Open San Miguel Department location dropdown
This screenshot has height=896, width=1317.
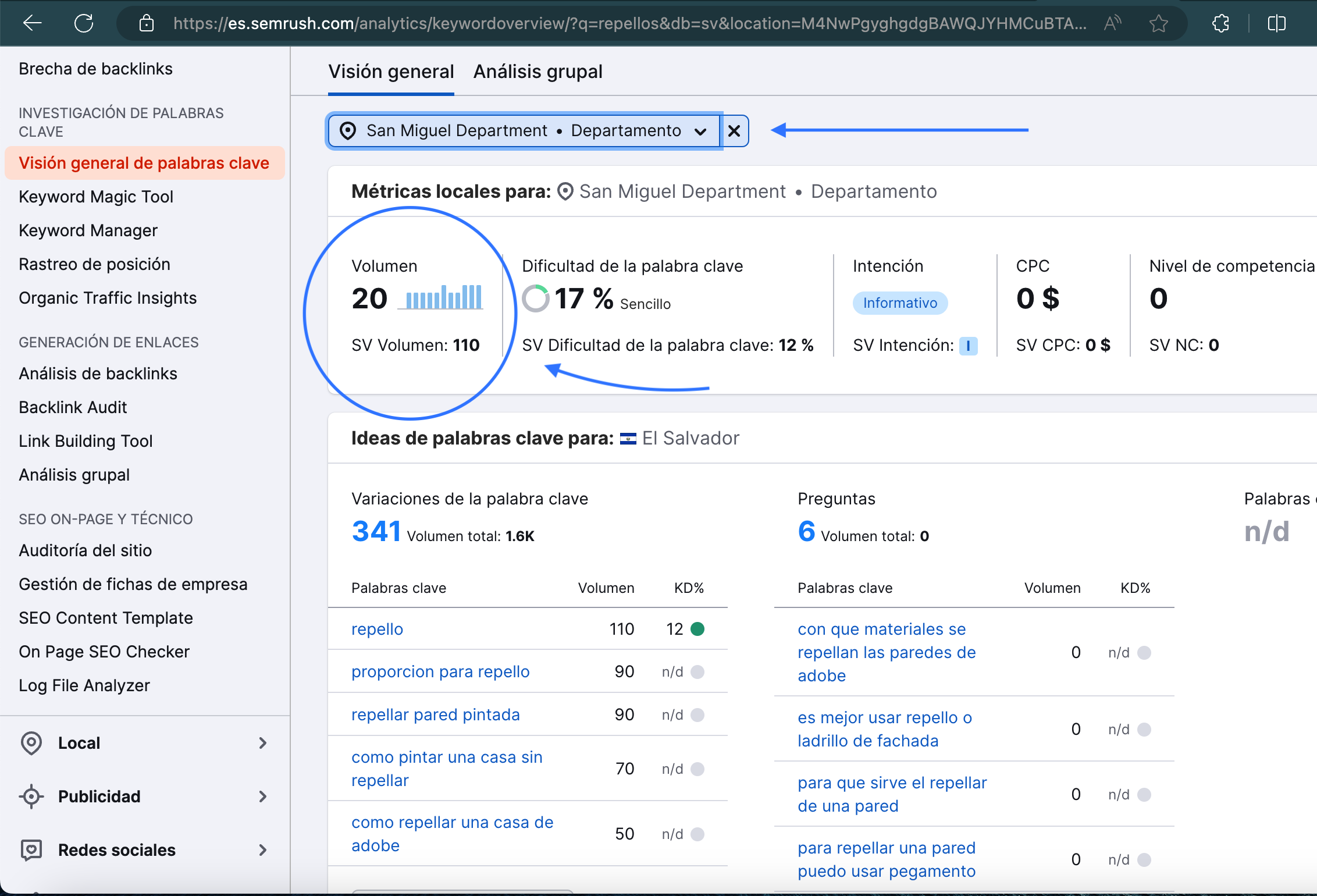point(524,131)
